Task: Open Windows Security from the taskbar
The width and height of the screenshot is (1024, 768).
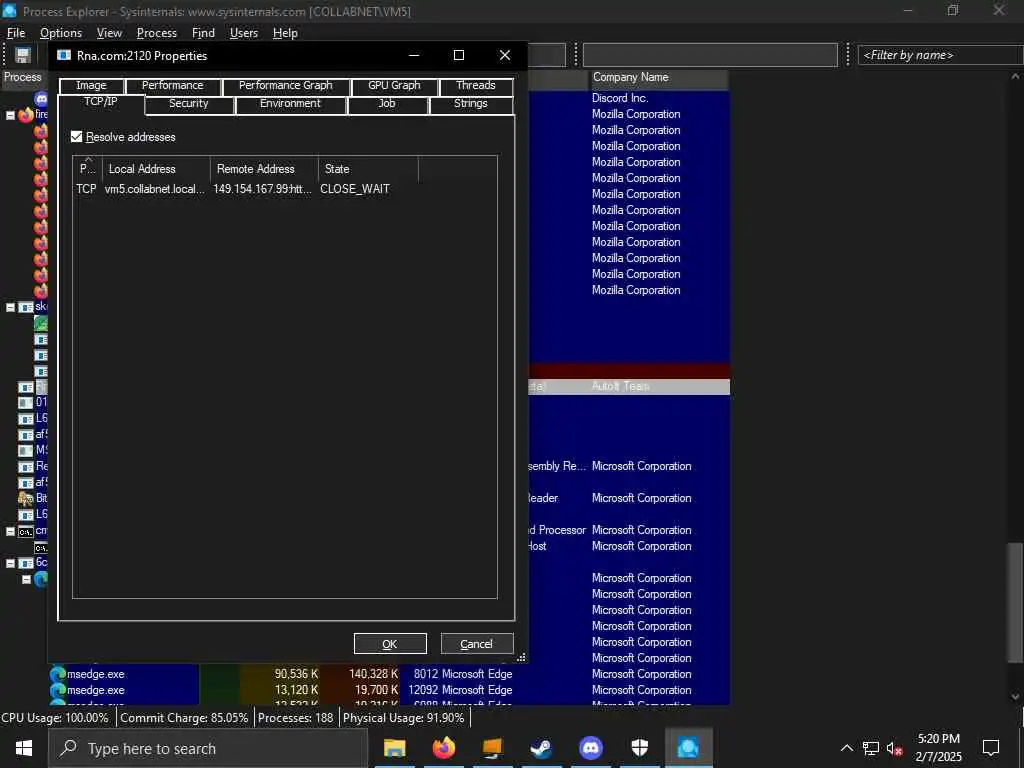Action: [640, 748]
